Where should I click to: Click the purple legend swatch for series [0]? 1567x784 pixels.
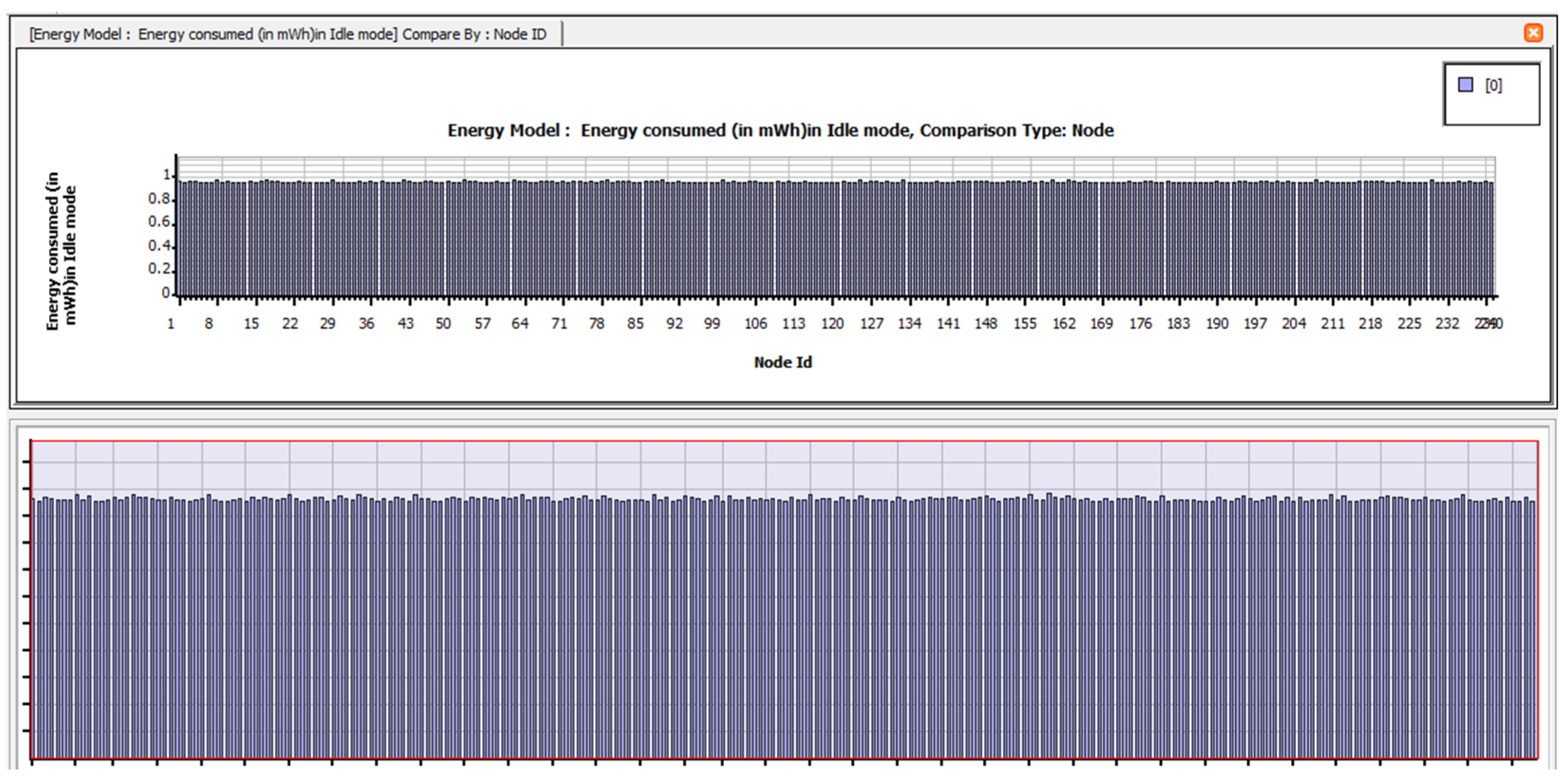(1465, 85)
